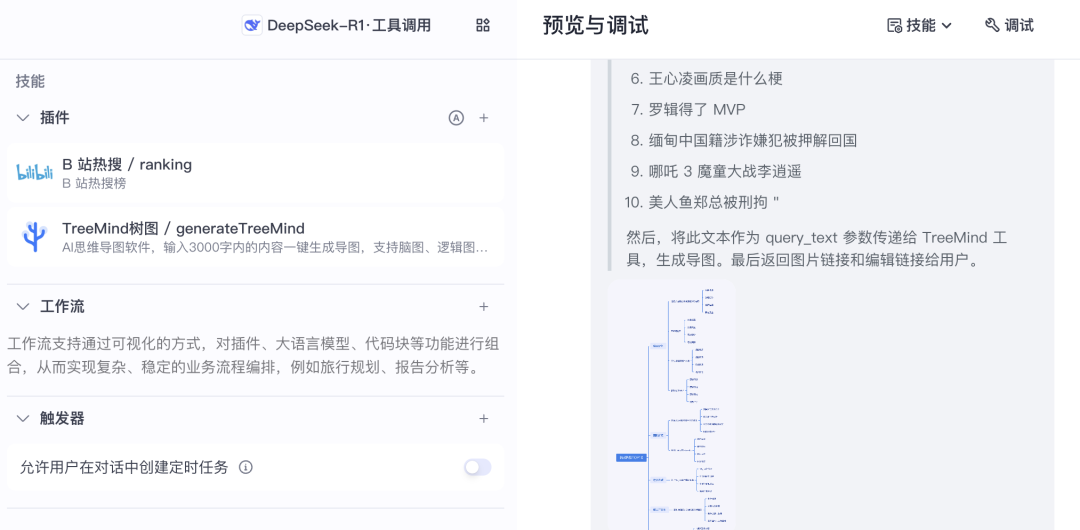
Task: Click list item 罗辑得了 MVP
Action: pos(697,110)
